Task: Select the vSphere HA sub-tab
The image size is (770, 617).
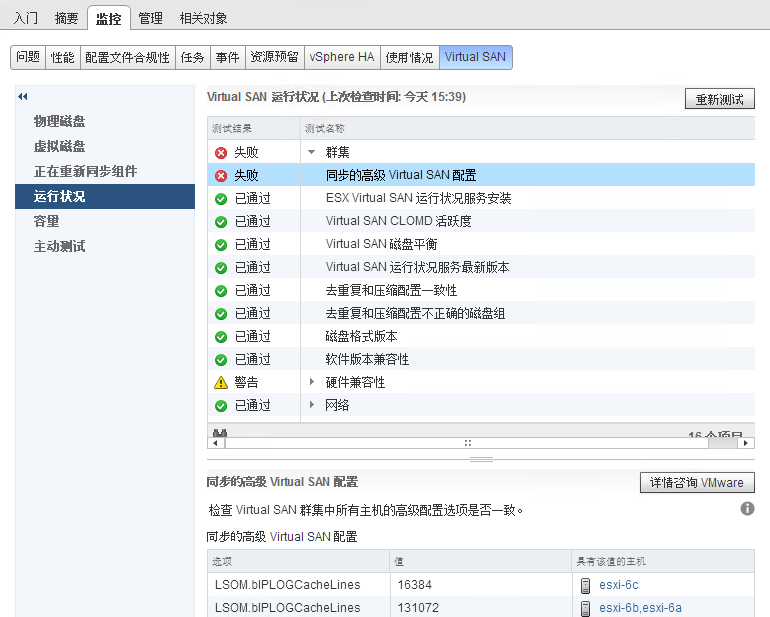Action: [x=342, y=57]
